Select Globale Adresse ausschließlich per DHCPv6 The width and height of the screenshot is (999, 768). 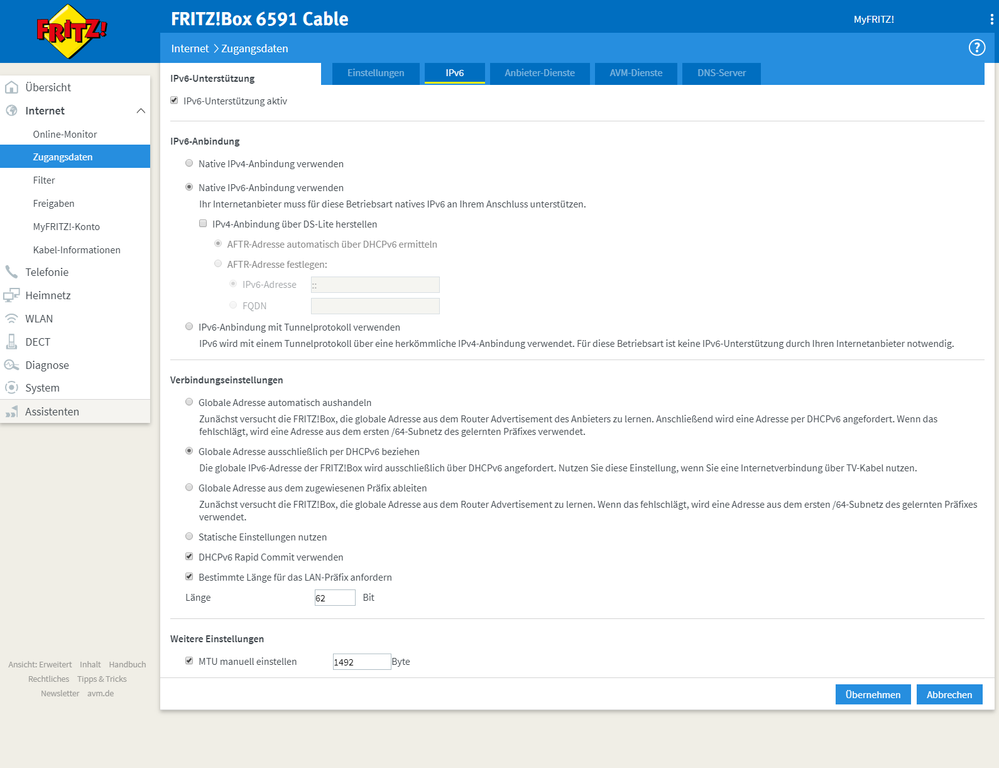click(x=189, y=451)
